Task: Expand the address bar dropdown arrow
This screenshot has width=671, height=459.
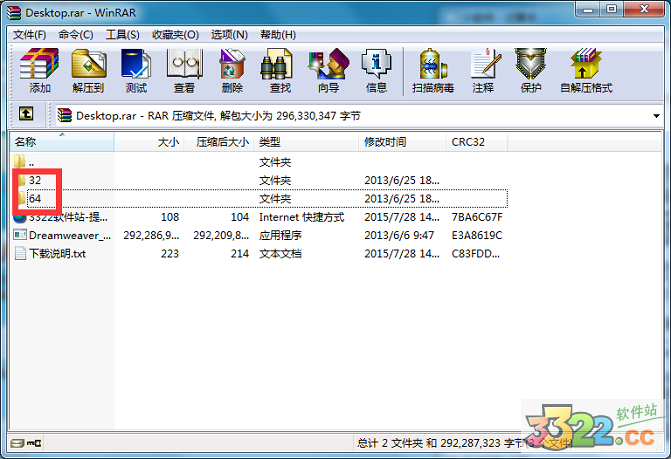Action: (x=656, y=116)
